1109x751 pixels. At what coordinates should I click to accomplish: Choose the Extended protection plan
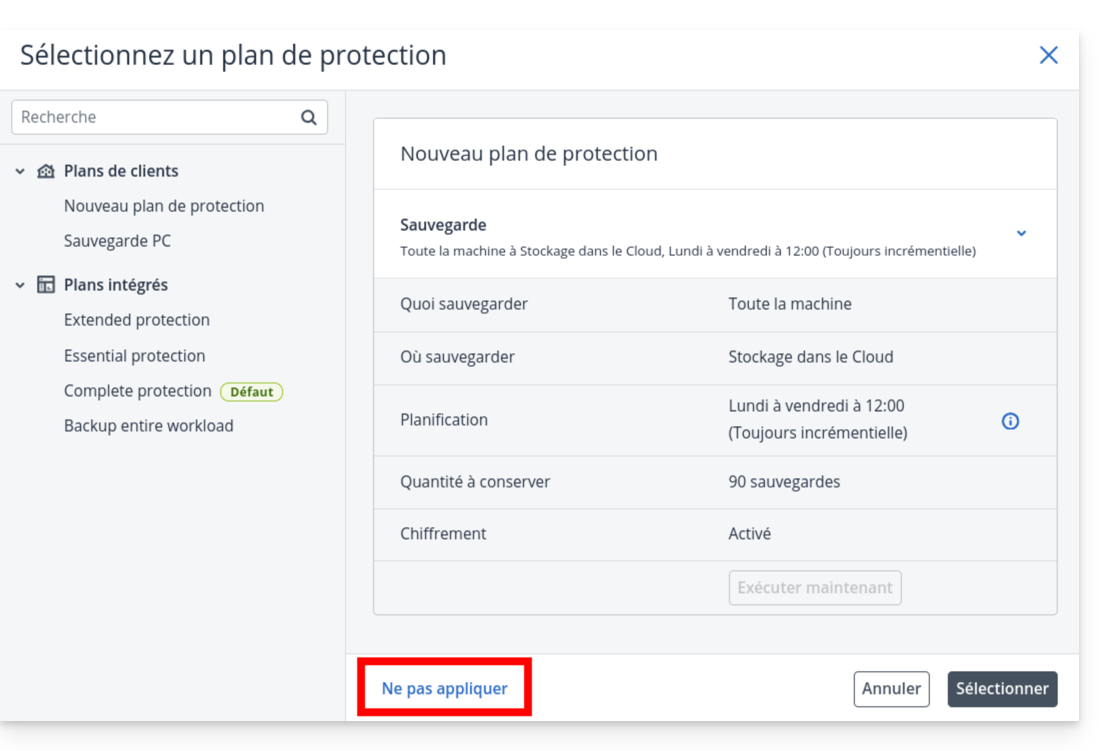(137, 320)
